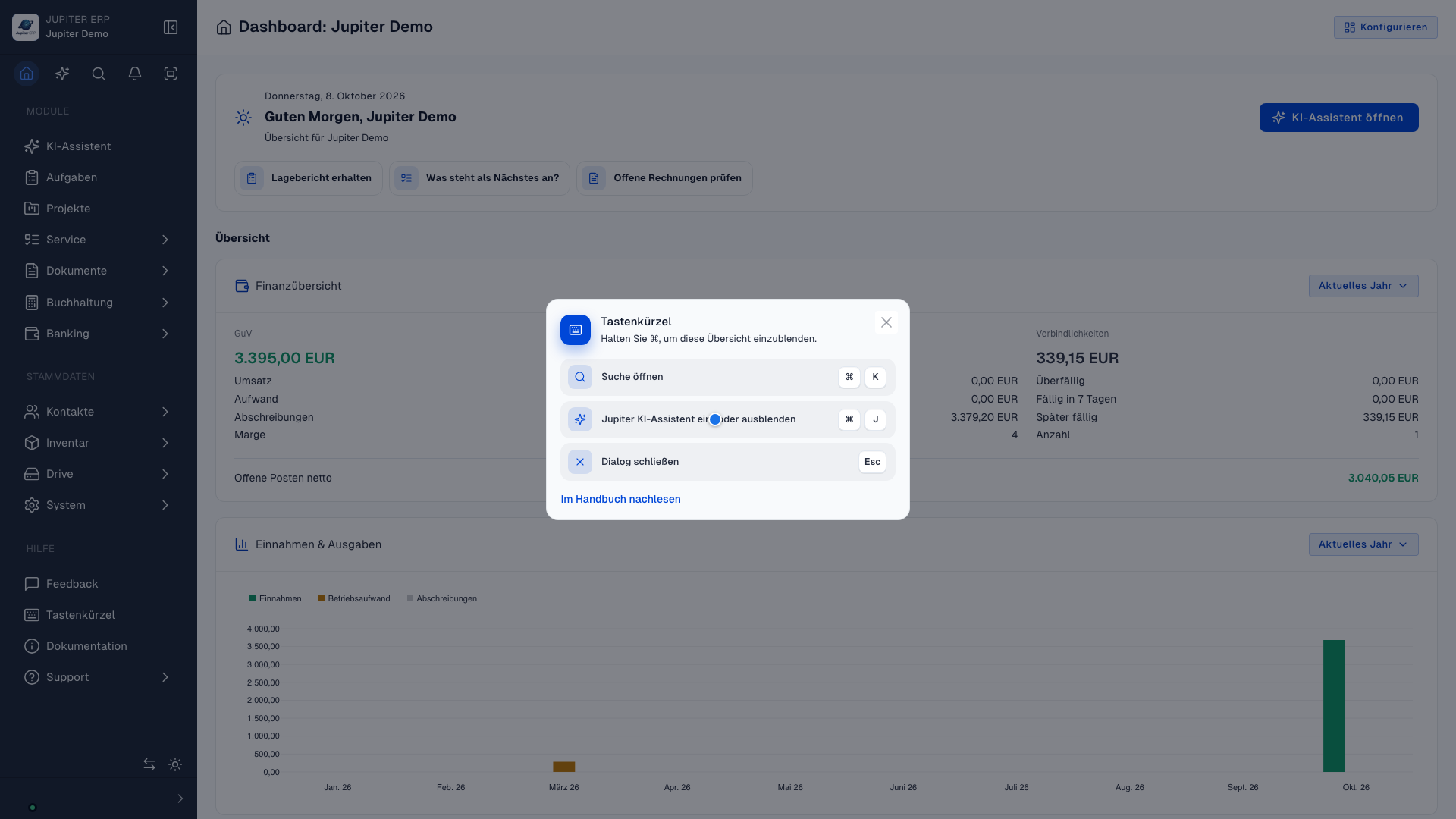The width and height of the screenshot is (1456, 819).
Task: Expand the Buchhaltung menu
Action: 99,303
